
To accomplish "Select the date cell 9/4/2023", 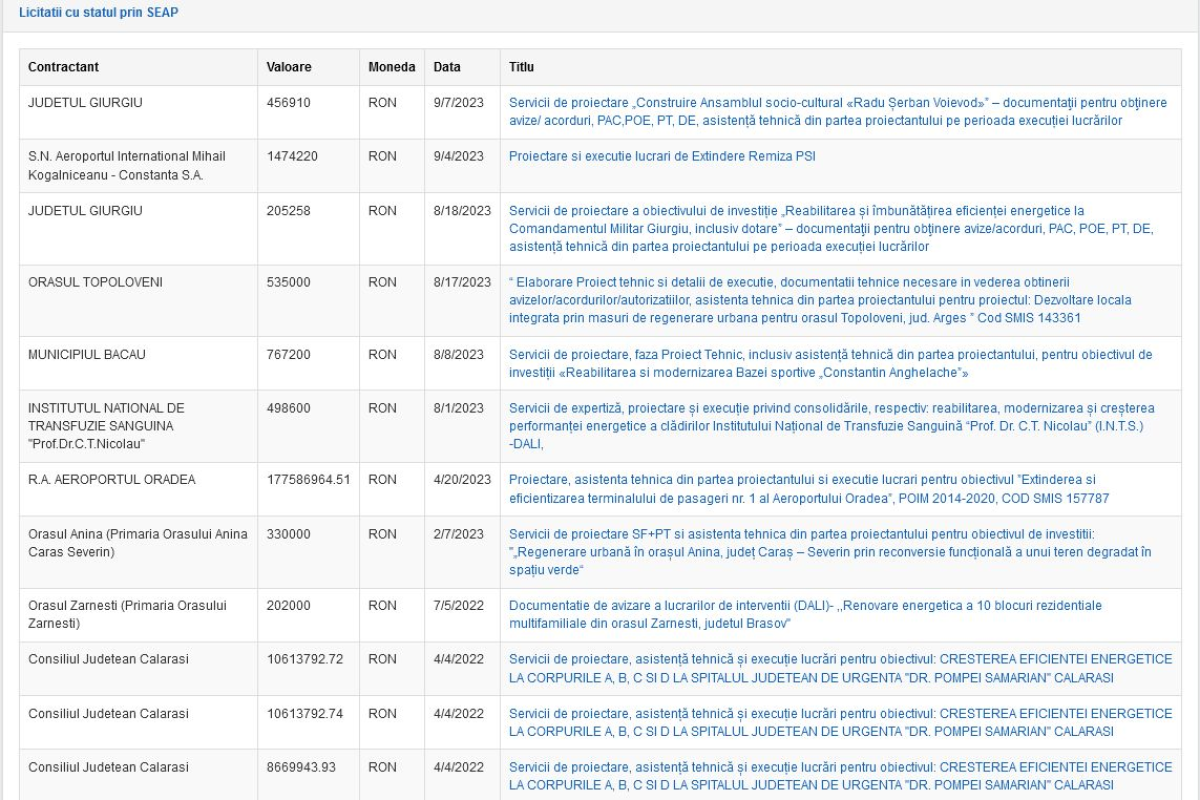I will pos(458,156).
